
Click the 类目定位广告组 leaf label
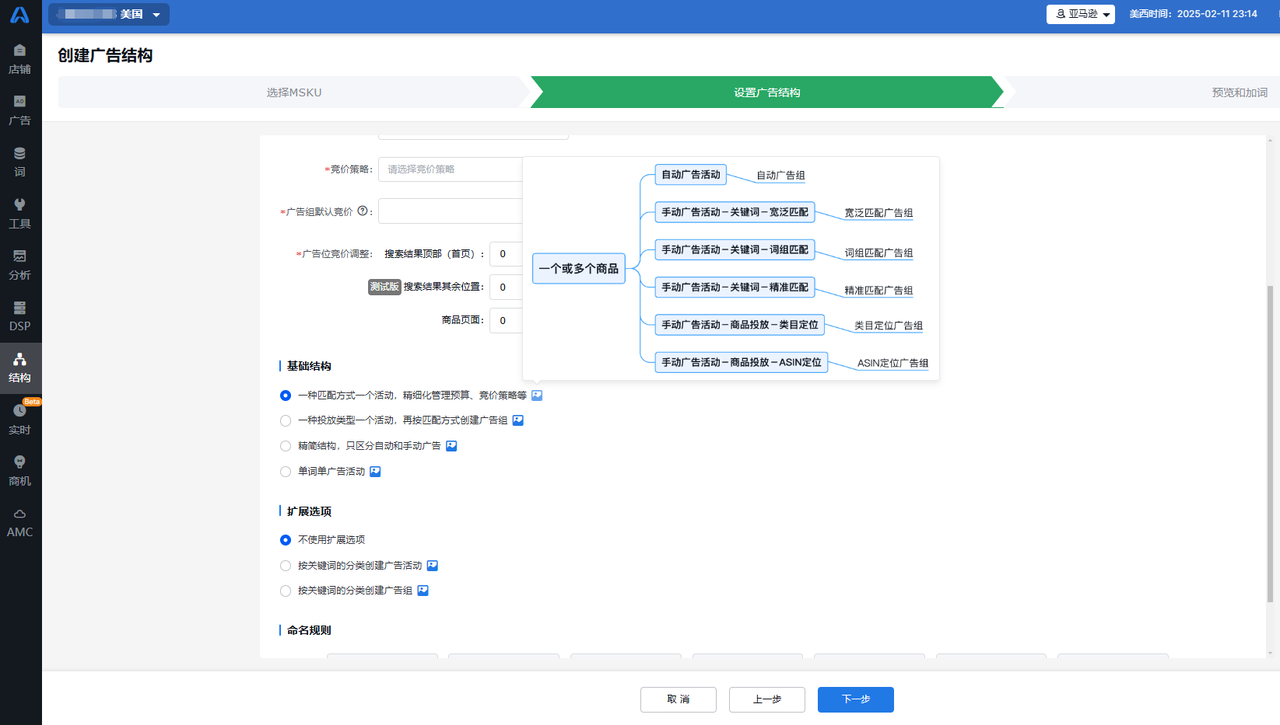click(x=888, y=325)
